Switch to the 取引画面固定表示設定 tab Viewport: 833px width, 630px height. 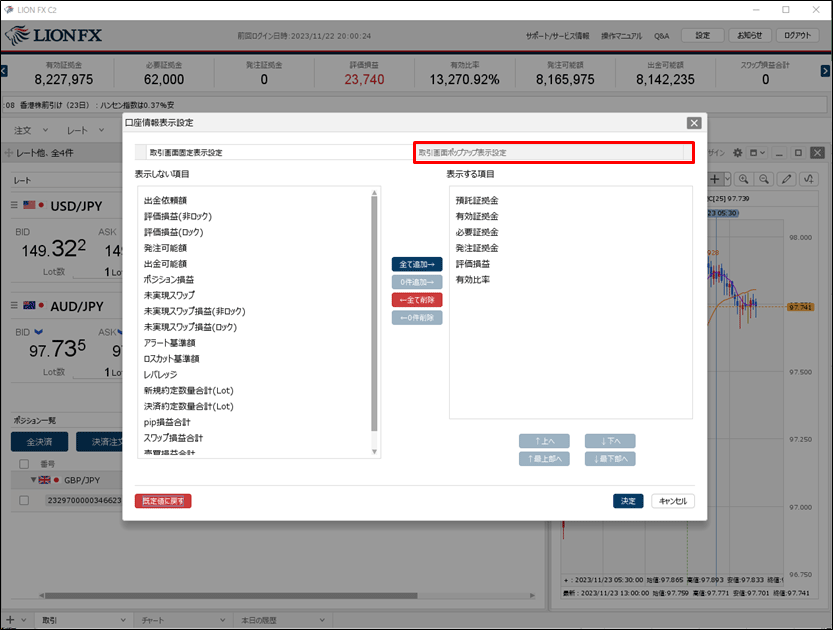coord(274,152)
